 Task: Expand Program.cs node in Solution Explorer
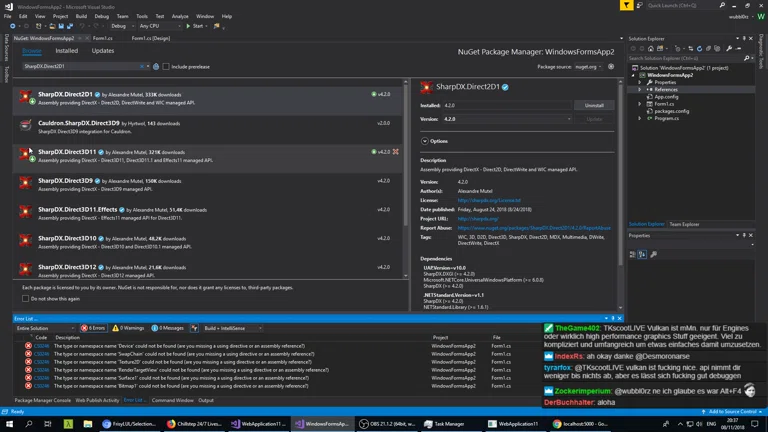click(x=640, y=118)
